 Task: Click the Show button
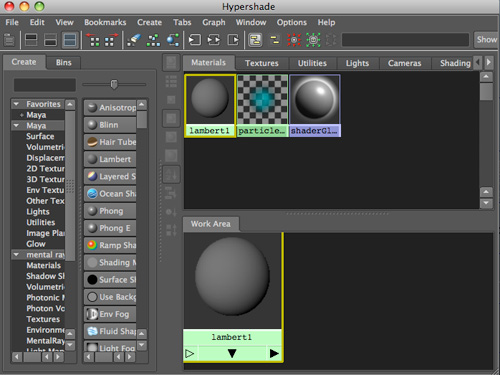[486, 40]
